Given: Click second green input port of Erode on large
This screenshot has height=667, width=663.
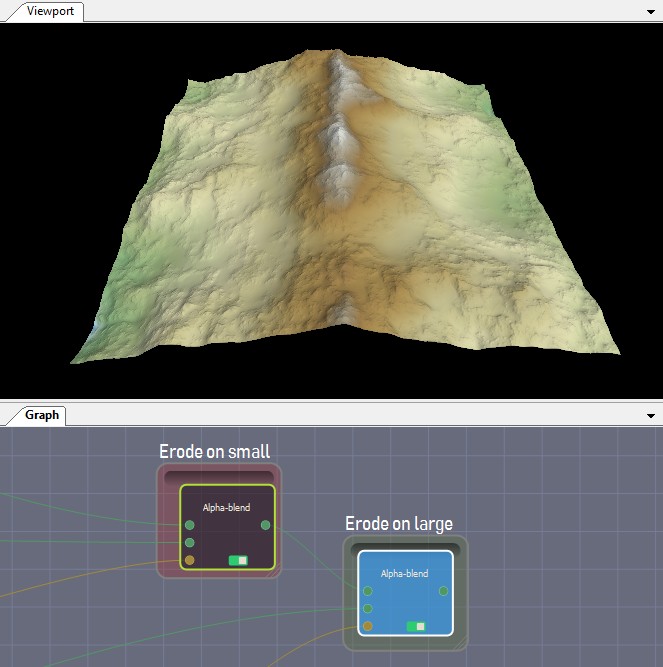Looking at the screenshot, I should click(368, 608).
